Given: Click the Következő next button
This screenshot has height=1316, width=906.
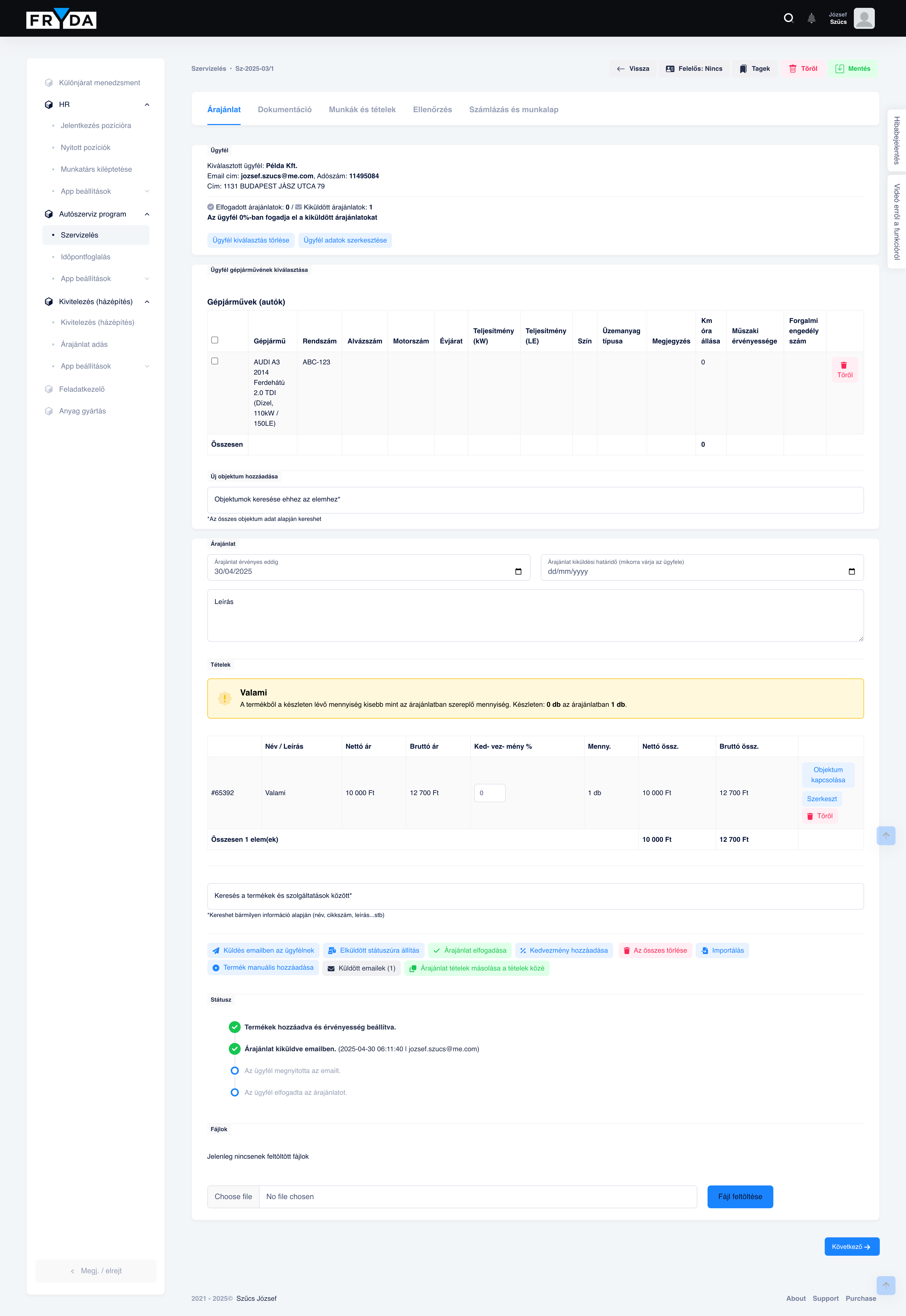Looking at the screenshot, I should 851,1247.
